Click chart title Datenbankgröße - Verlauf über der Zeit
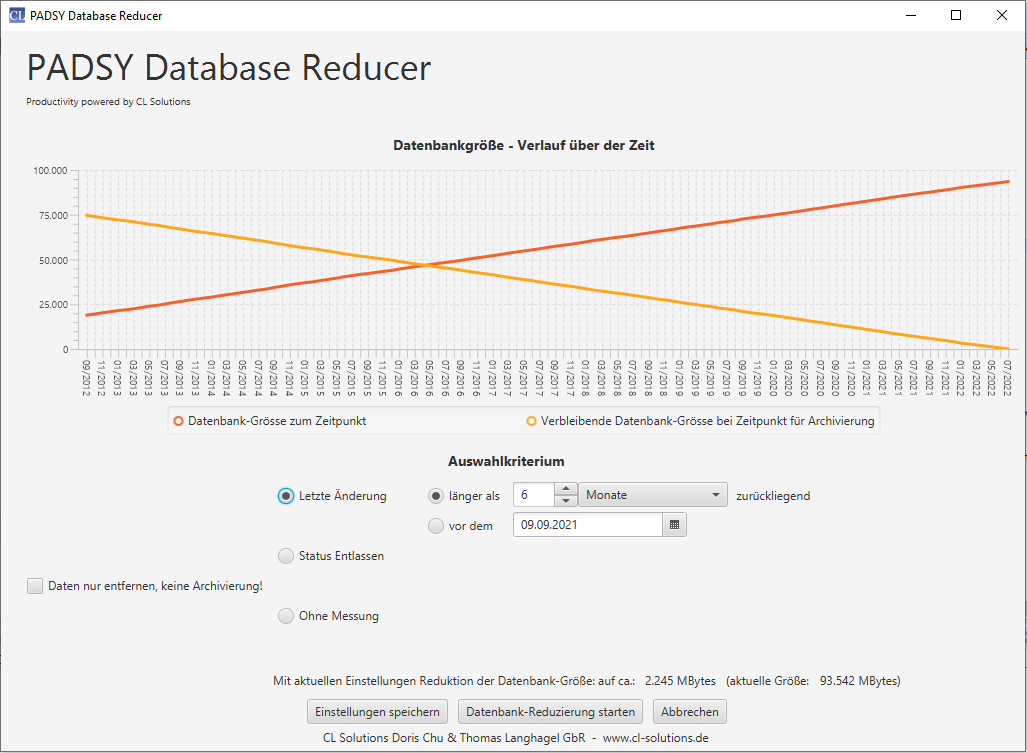The height and width of the screenshot is (753, 1027). pos(523,145)
